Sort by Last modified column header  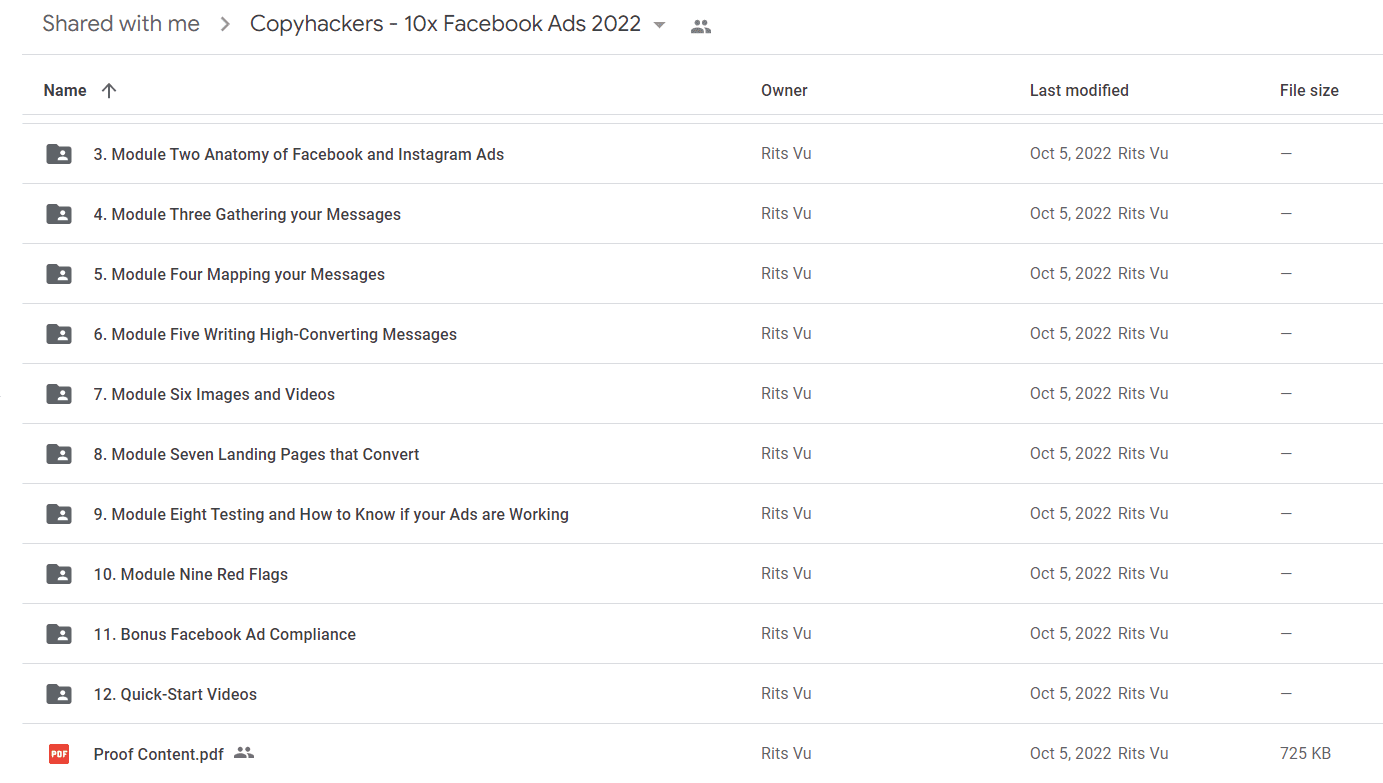pyautogui.click(x=1079, y=90)
